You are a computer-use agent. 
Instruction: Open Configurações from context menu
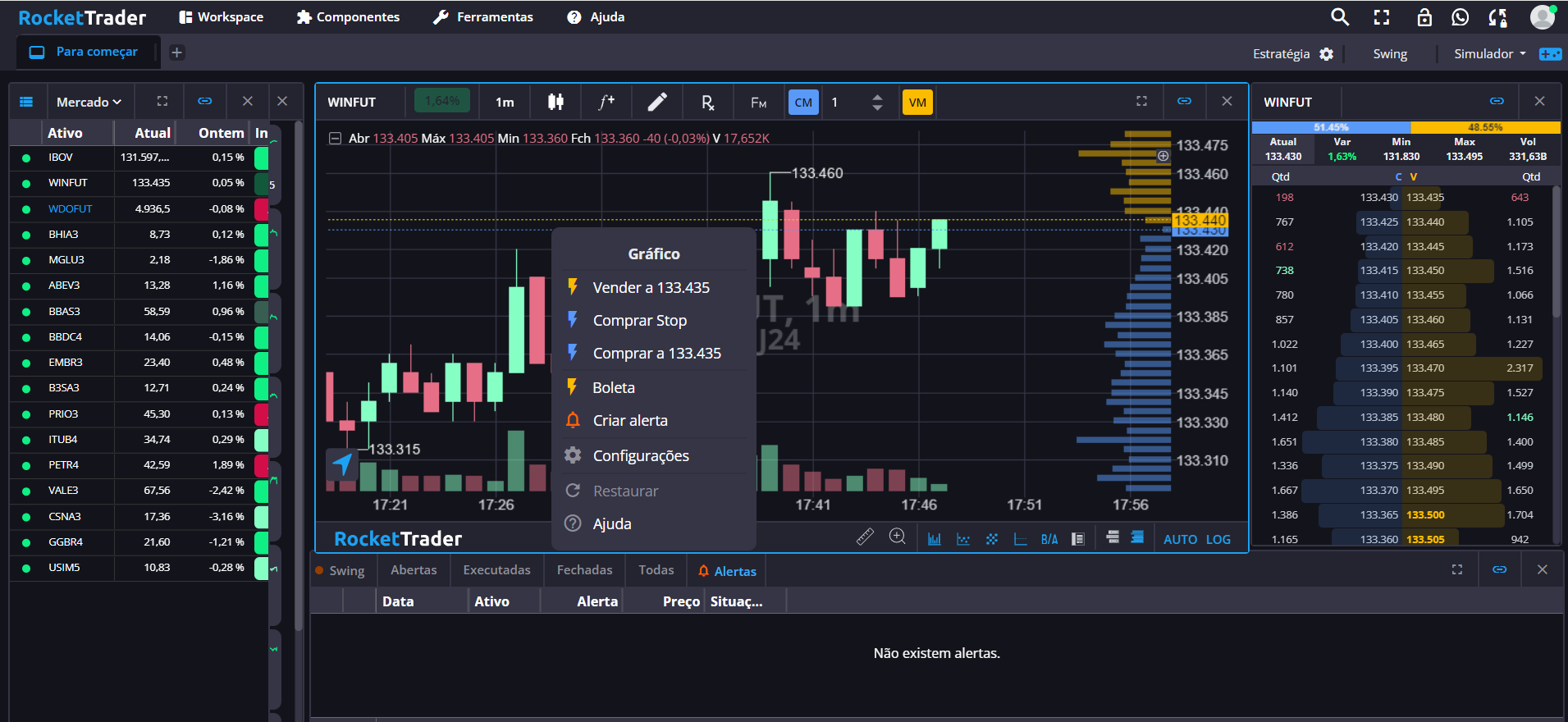pyautogui.click(x=653, y=455)
